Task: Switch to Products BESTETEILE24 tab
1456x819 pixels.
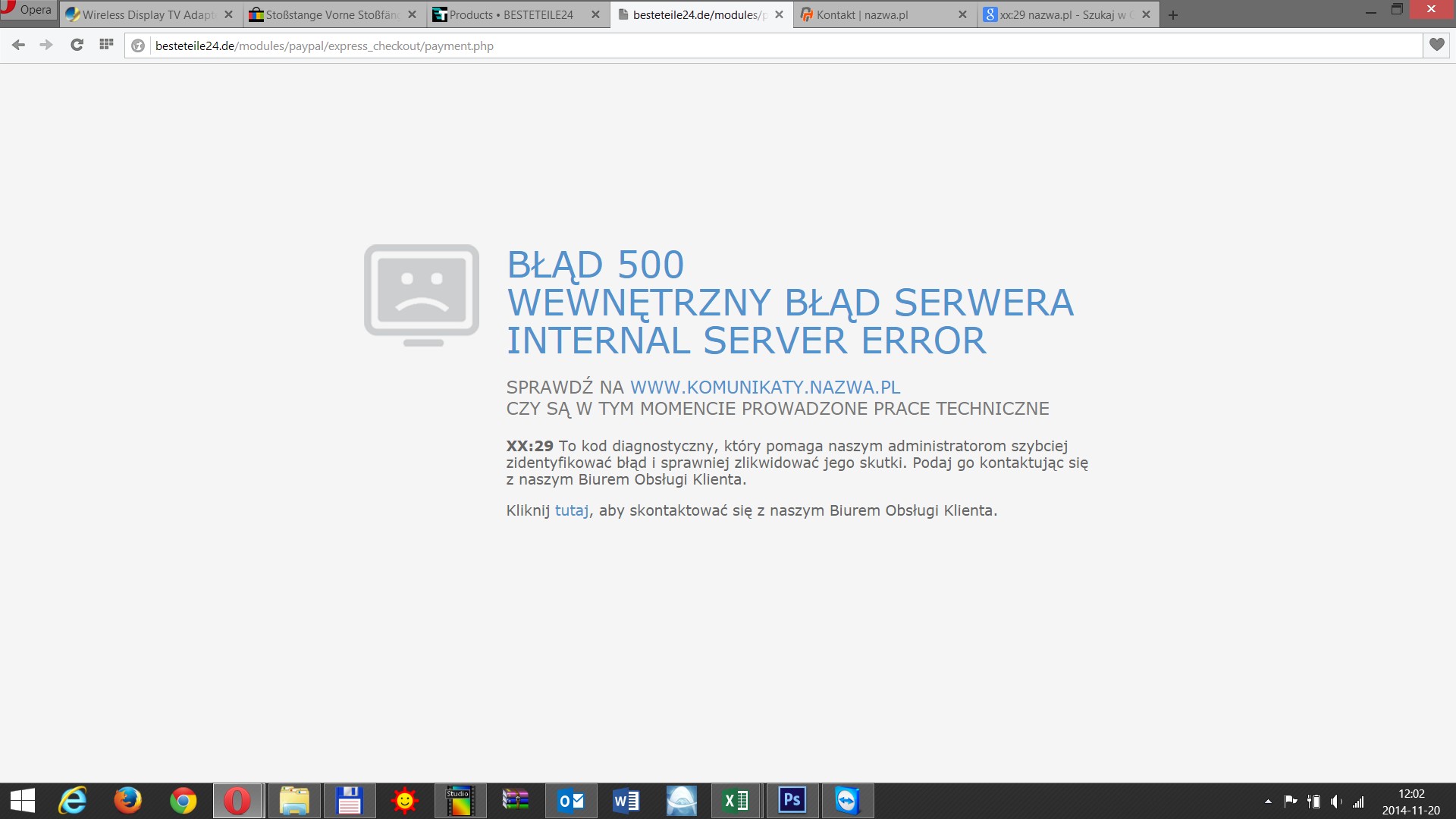Action: (x=510, y=15)
